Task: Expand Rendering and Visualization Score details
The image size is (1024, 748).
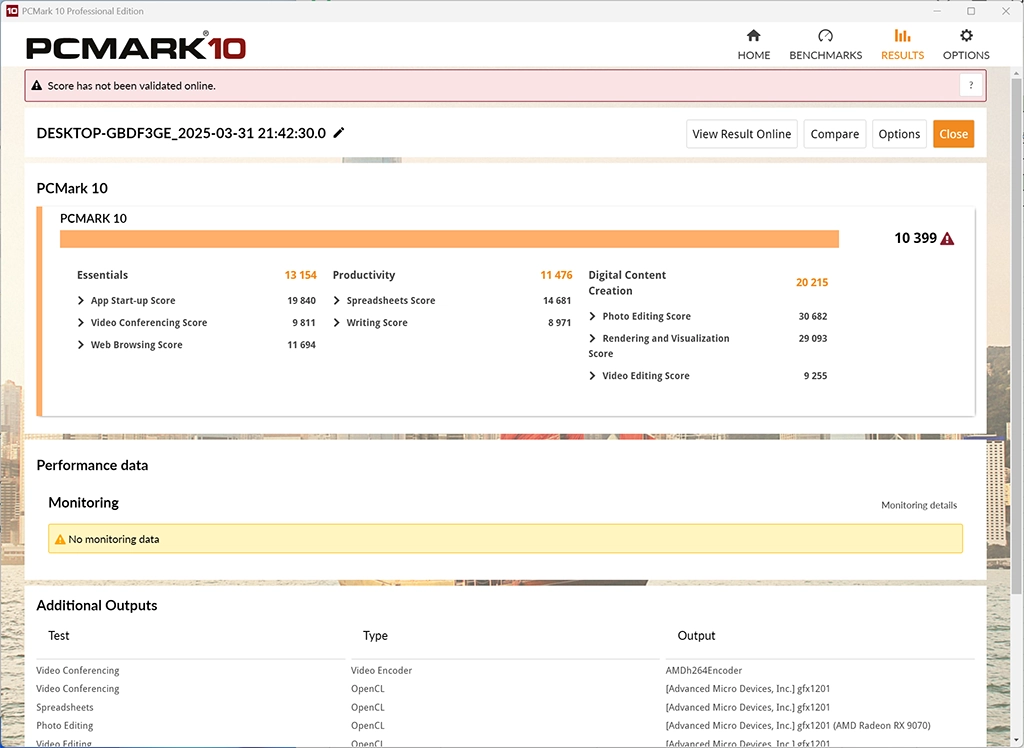Action: click(x=593, y=338)
